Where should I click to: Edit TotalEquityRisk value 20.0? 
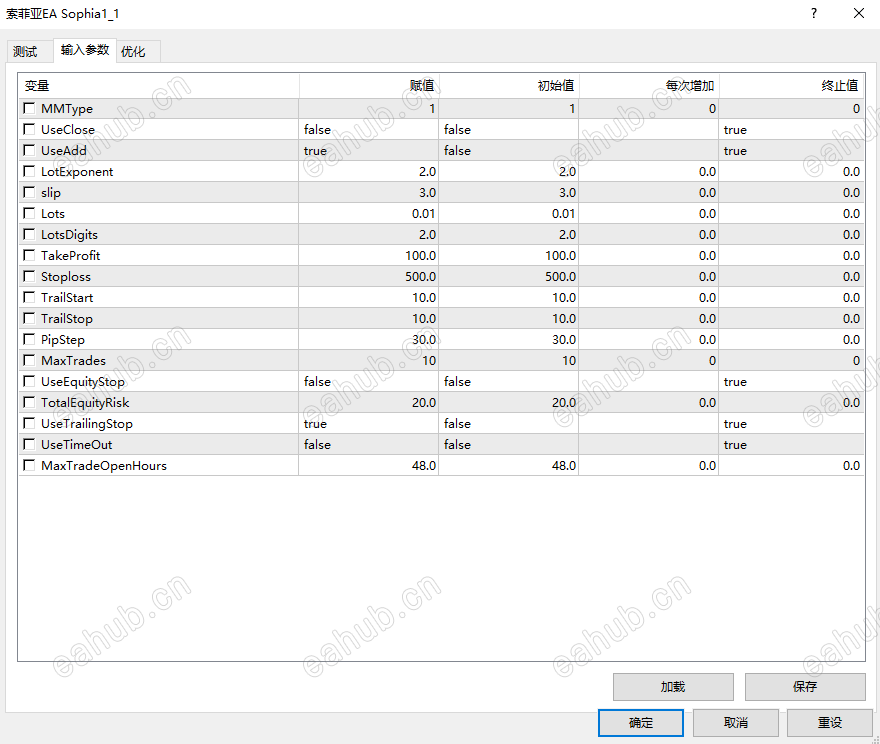(x=368, y=402)
